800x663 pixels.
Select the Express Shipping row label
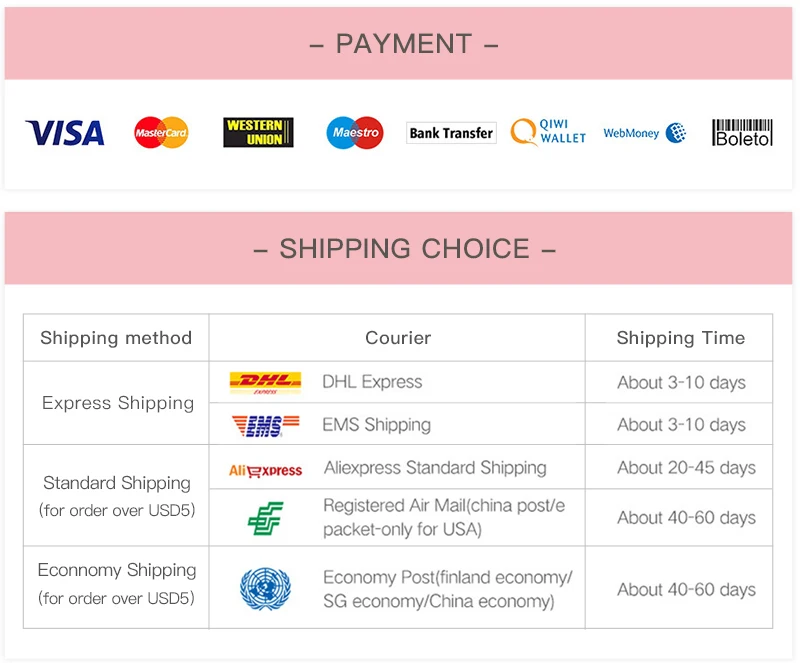[x=118, y=403]
